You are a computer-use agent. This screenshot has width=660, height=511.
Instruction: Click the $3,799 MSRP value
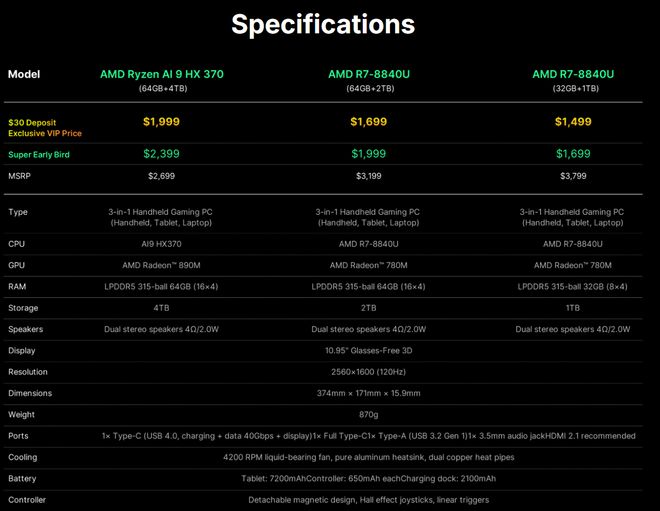(x=573, y=176)
